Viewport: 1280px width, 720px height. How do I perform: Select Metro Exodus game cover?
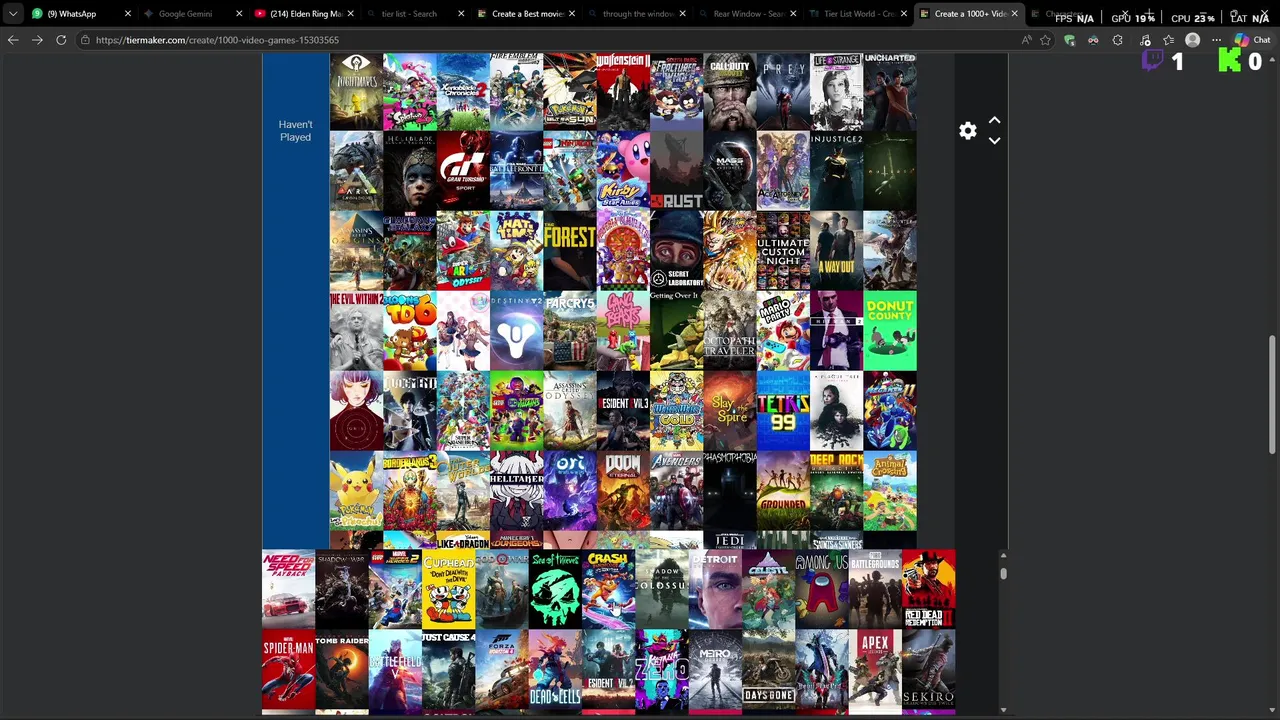[x=715, y=669]
